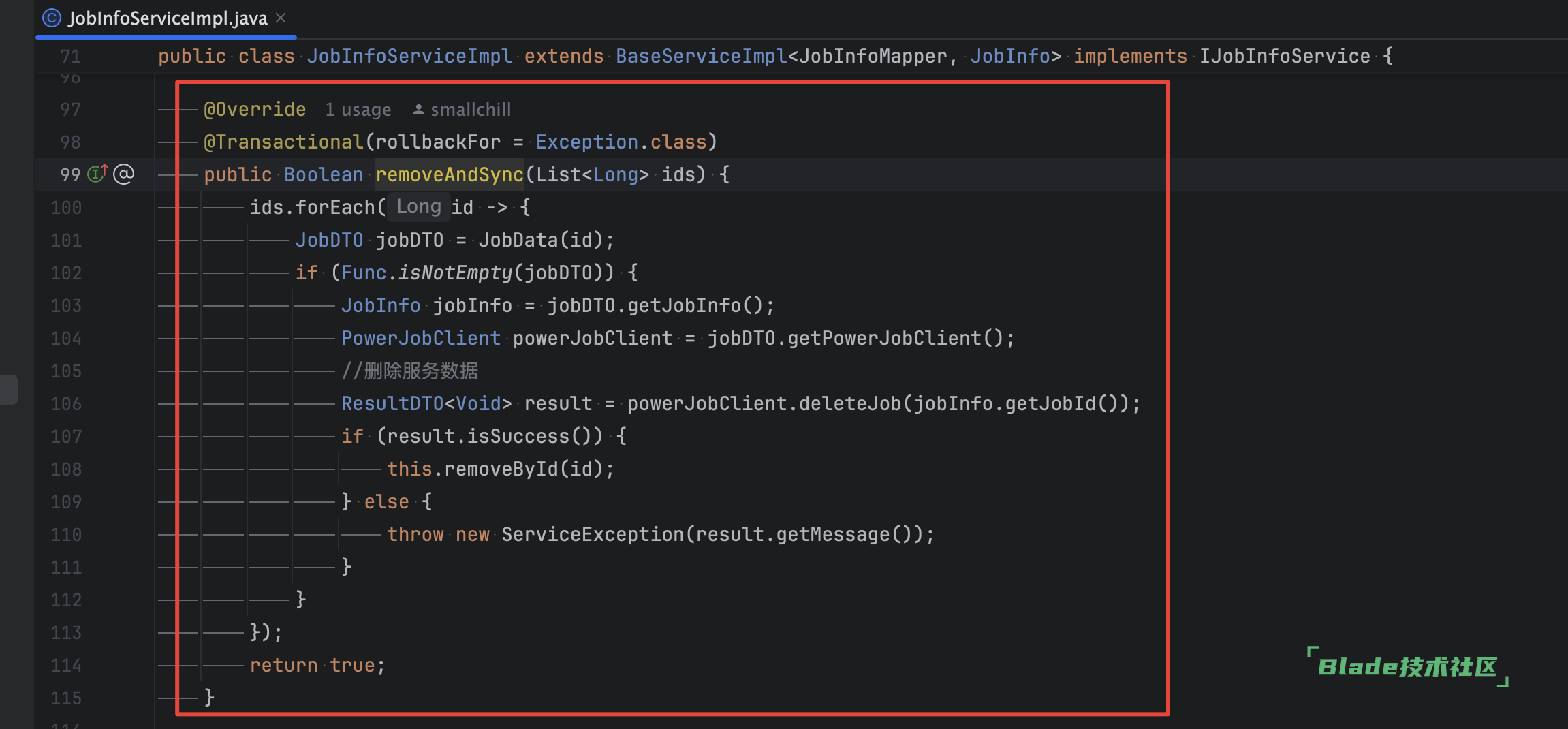Click the IJobInfoService interface name
The height and width of the screenshot is (729, 1568).
[x=1285, y=56]
